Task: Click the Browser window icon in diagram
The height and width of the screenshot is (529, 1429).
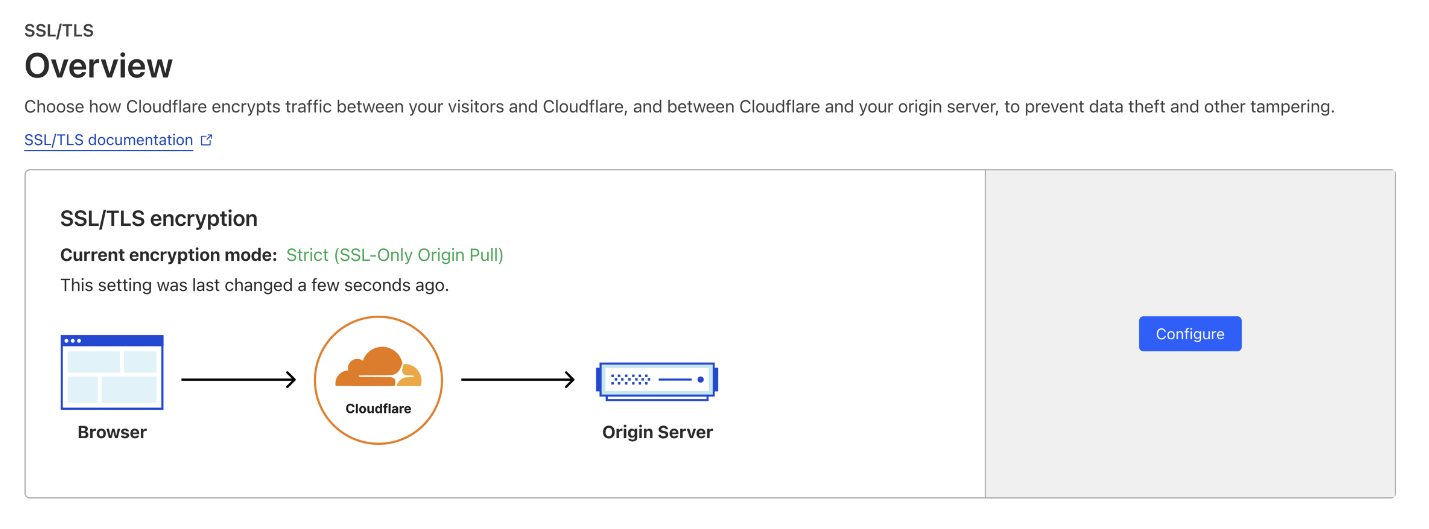Action: pos(112,373)
